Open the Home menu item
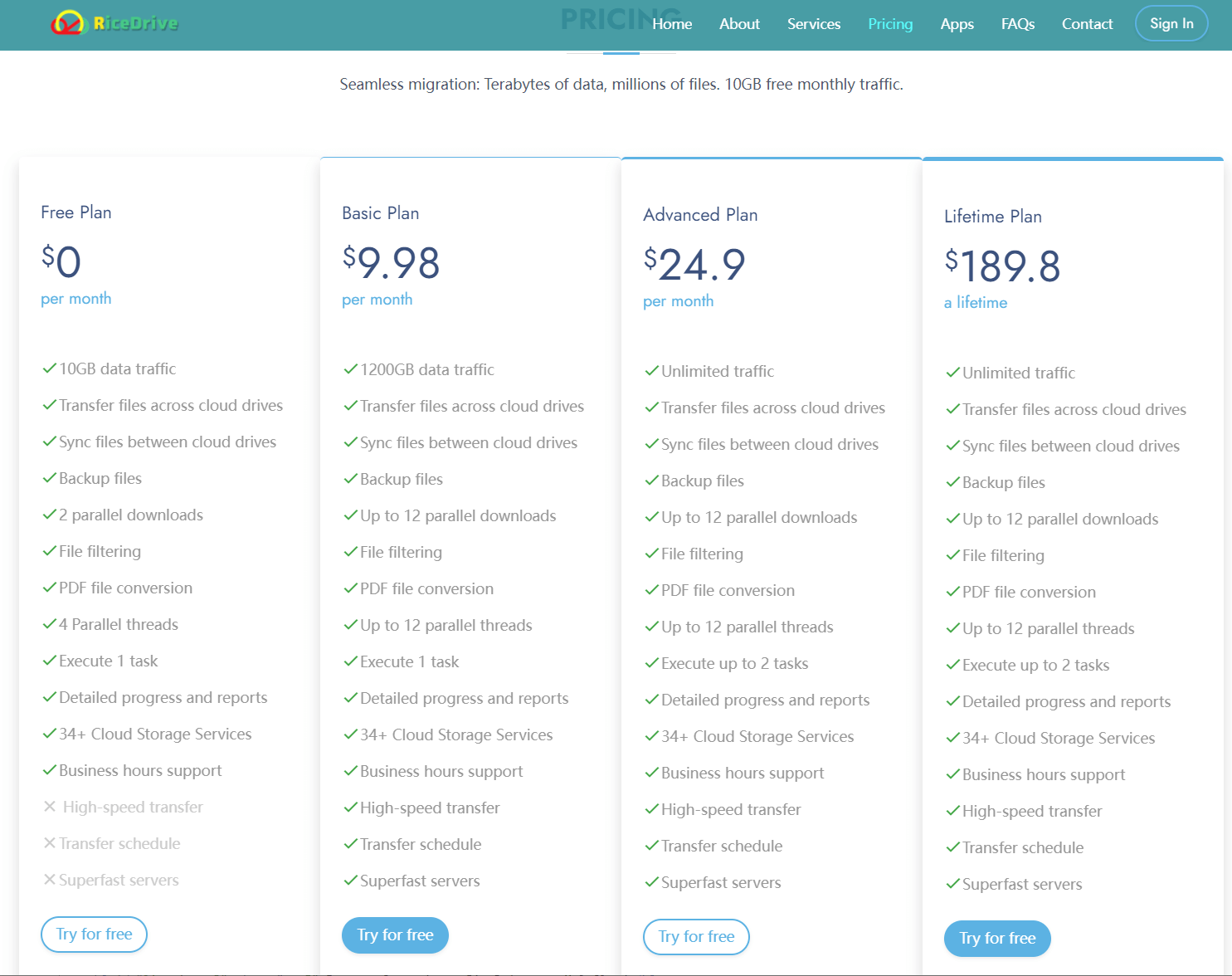 (x=672, y=24)
